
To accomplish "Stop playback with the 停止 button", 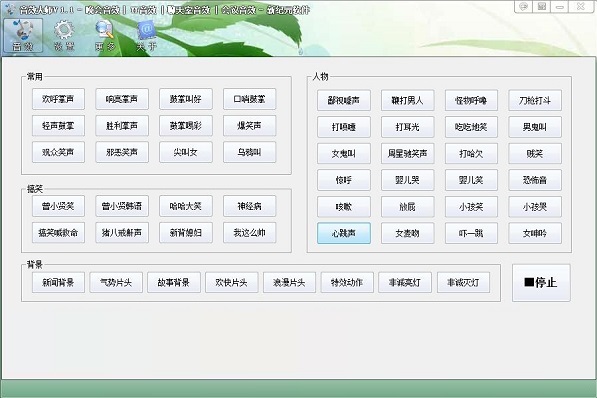I will pyautogui.click(x=541, y=283).
